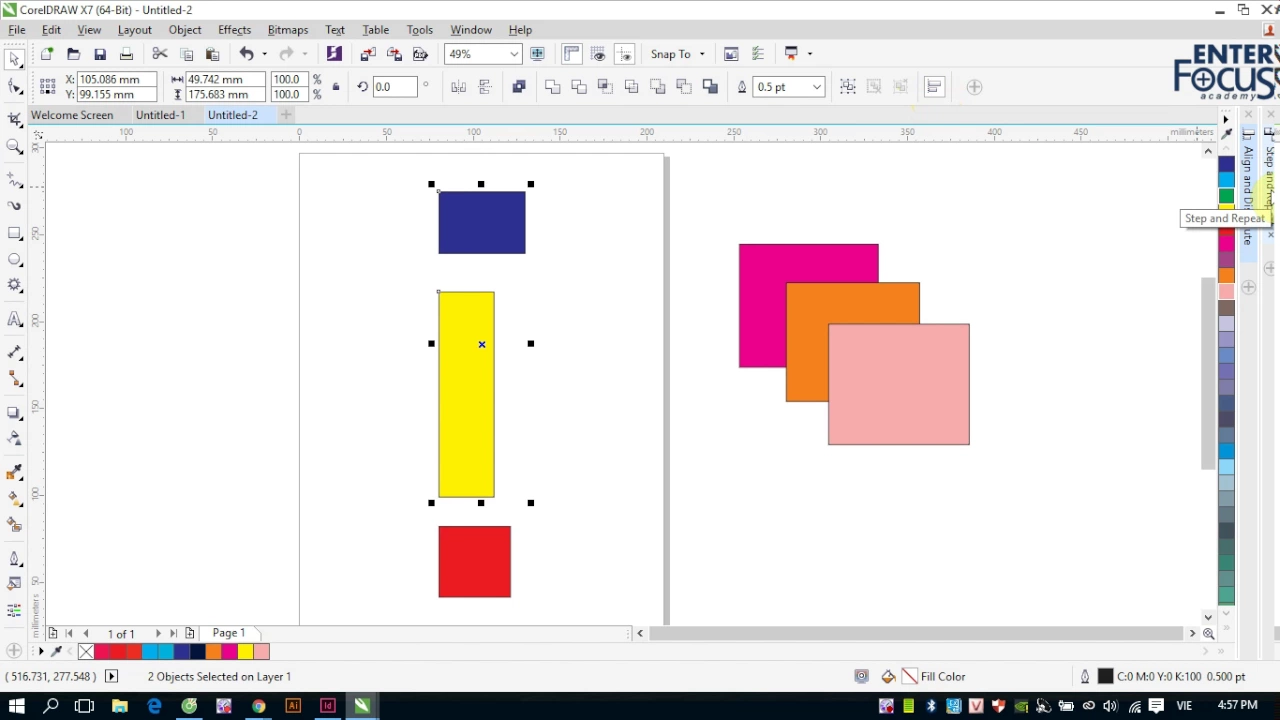Click the Import icon
1280x720 pixels.
click(368, 54)
